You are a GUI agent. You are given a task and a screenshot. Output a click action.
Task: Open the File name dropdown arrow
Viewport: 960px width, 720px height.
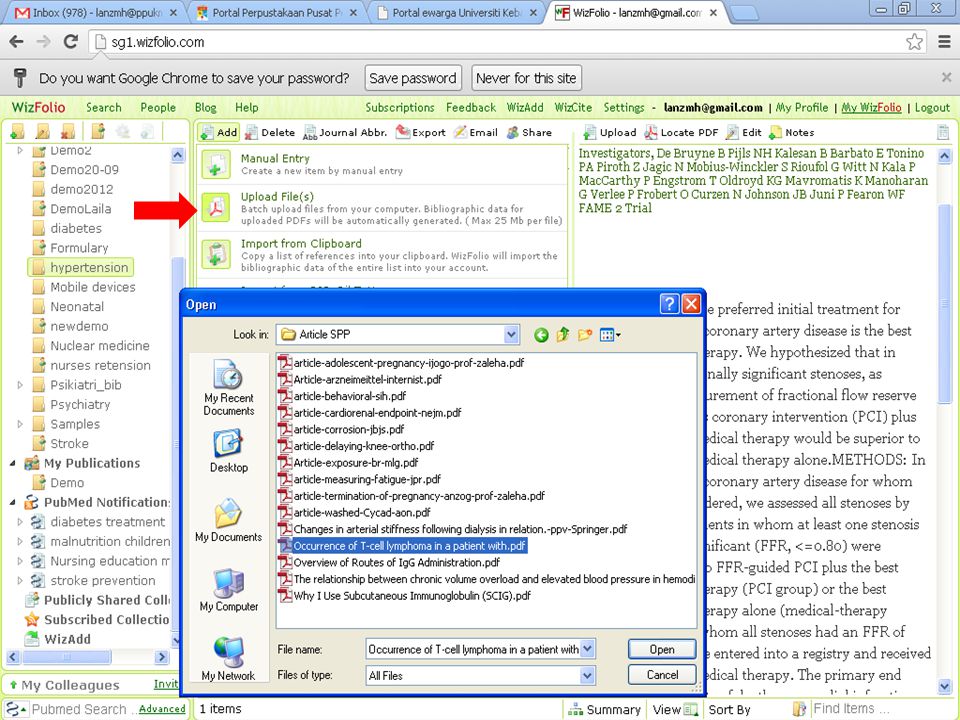tap(587, 648)
